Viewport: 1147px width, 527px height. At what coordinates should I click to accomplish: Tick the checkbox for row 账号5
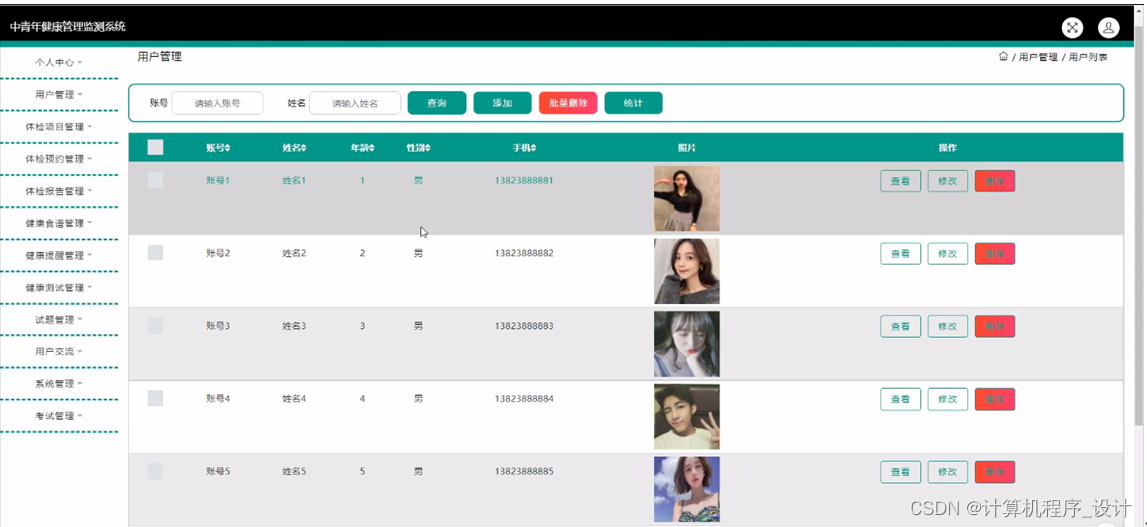[155, 471]
